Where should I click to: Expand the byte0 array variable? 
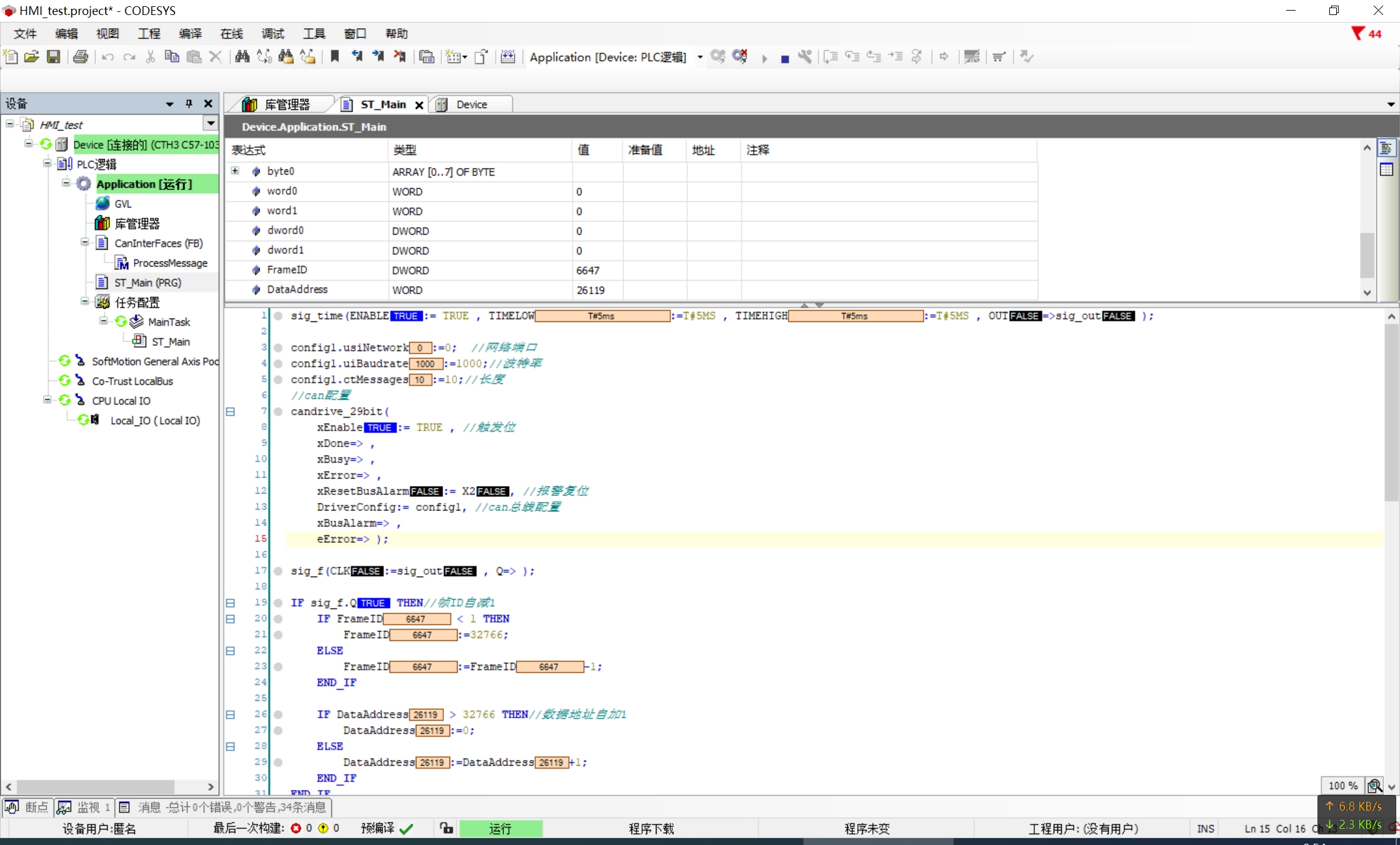(235, 171)
